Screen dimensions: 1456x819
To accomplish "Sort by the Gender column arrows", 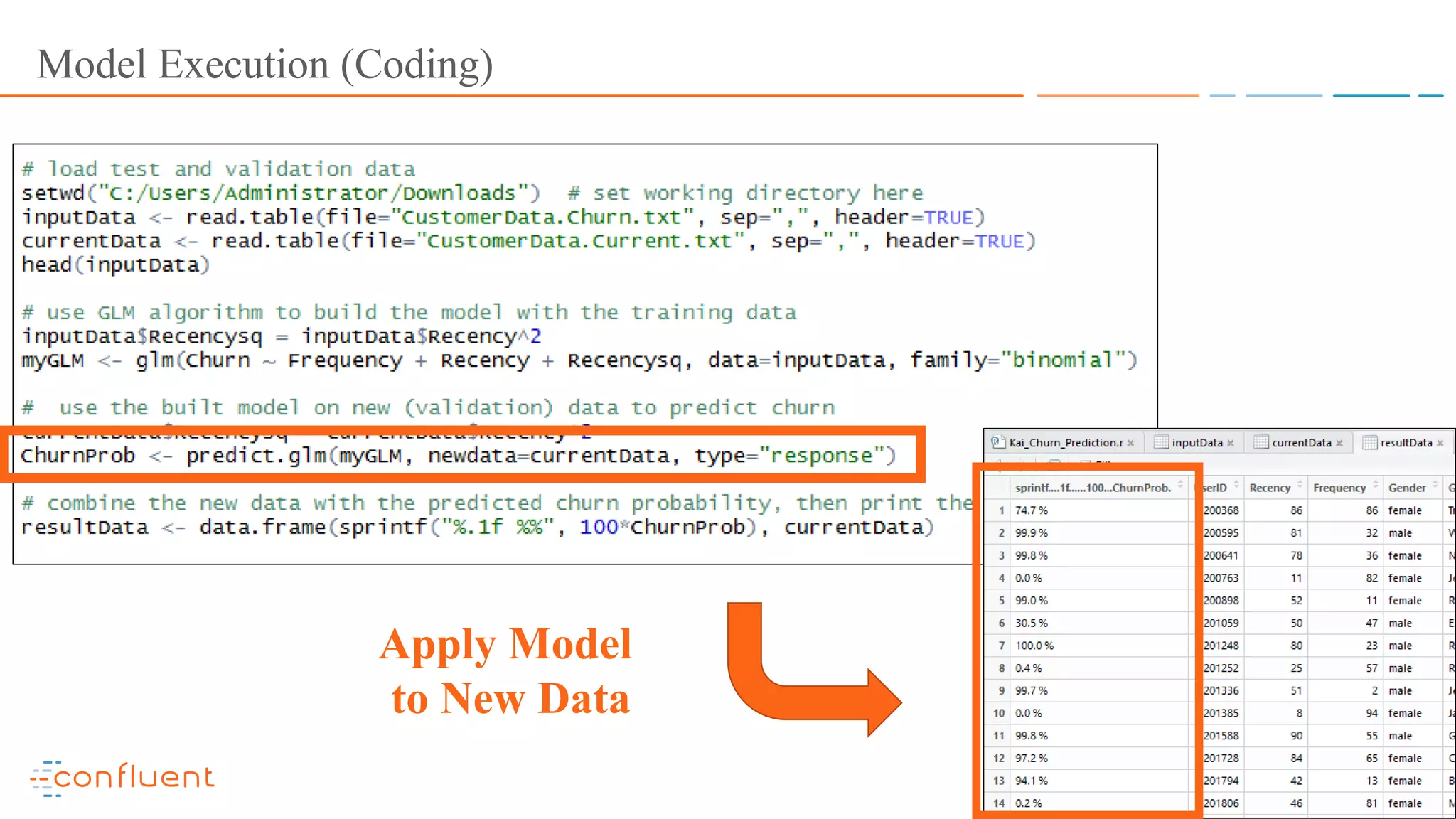I will click(1435, 485).
